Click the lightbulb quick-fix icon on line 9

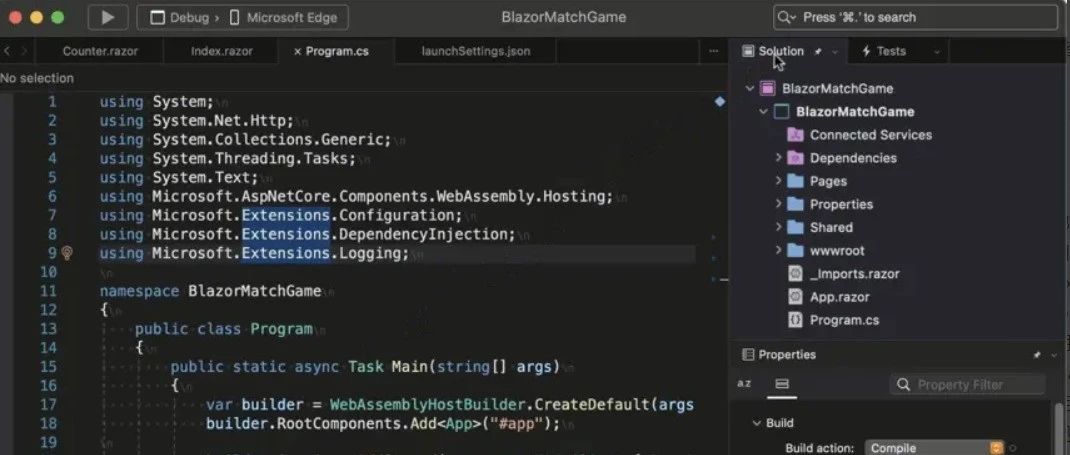(x=67, y=253)
